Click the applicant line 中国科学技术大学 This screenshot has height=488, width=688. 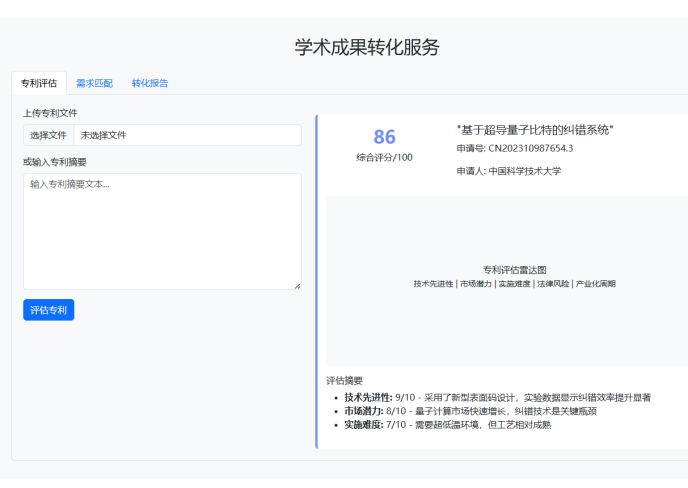point(509,171)
